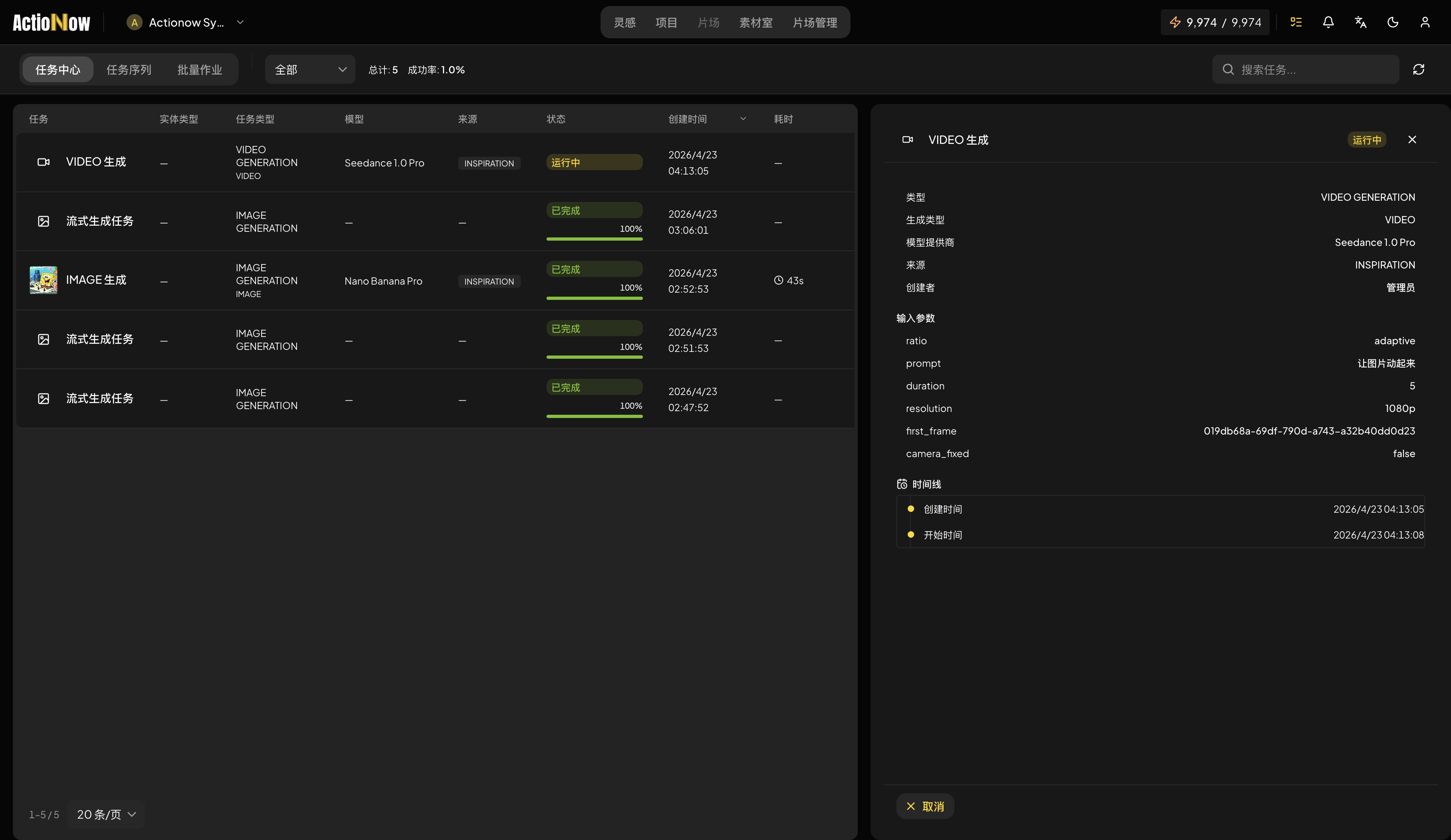Toggle dark mode with the moon icon
The height and width of the screenshot is (840, 1451).
coord(1392,22)
